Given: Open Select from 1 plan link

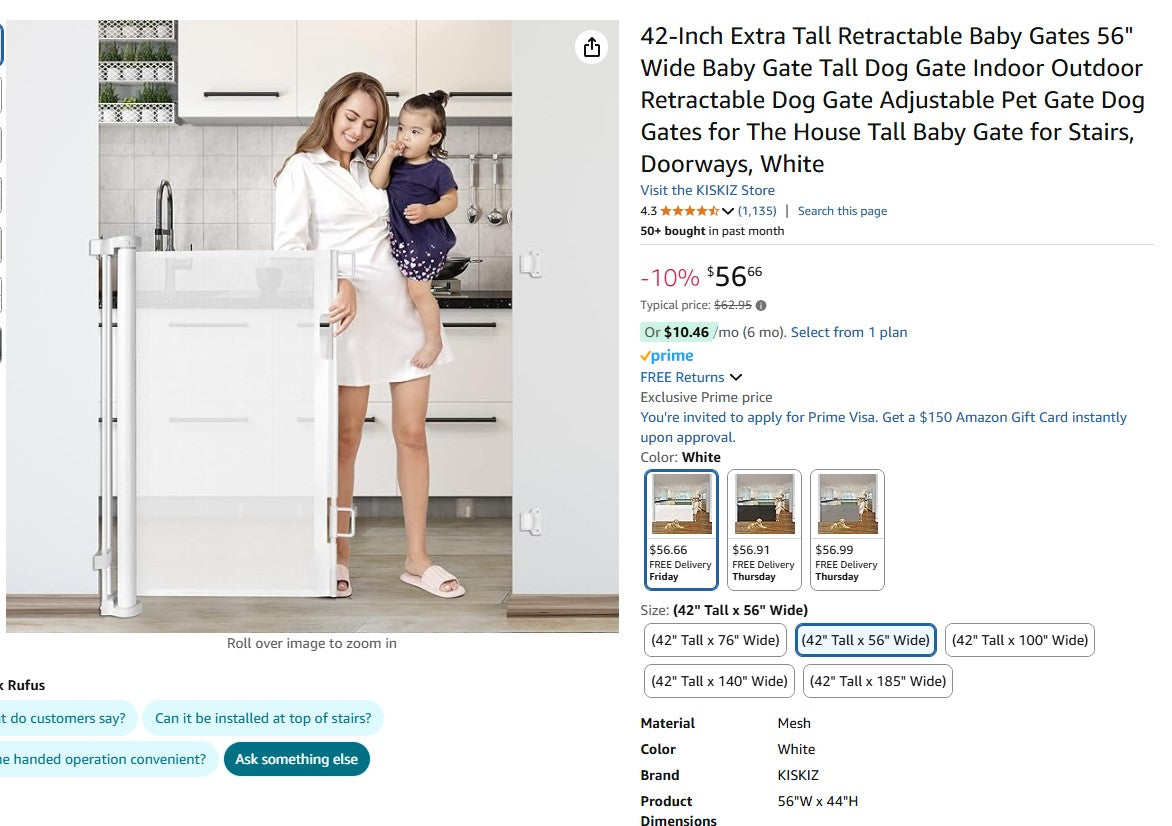Looking at the screenshot, I should pyautogui.click(x=849, y=332).
